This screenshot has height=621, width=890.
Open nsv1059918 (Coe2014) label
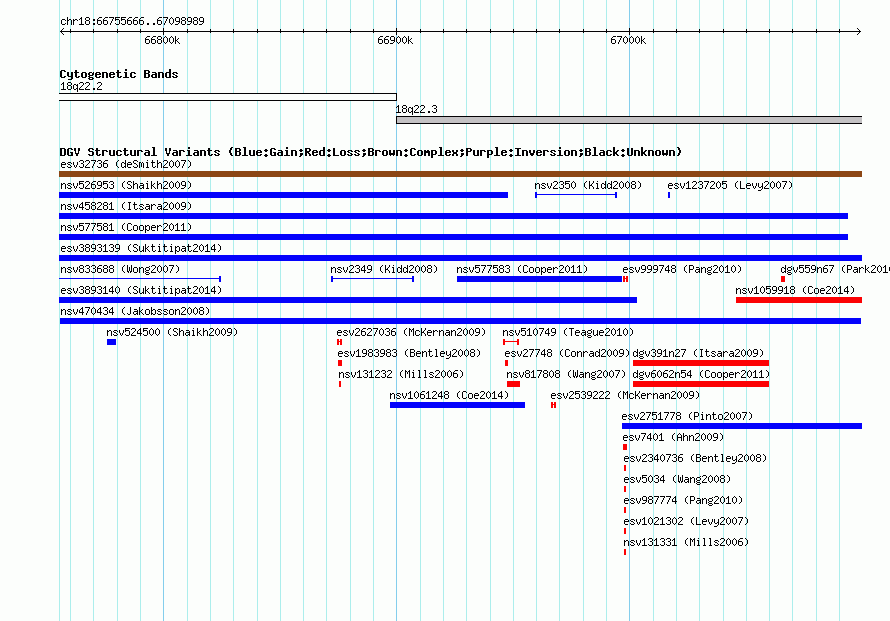tap(795, 291)
